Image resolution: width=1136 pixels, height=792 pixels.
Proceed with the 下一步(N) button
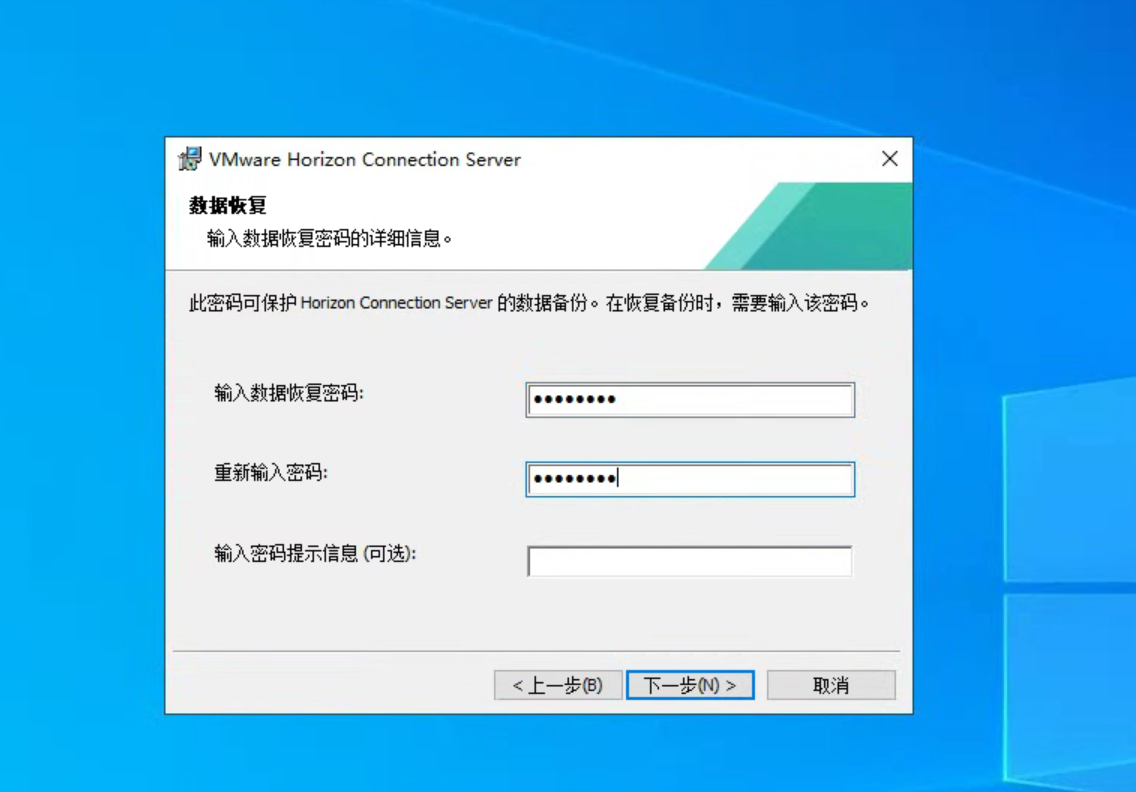pyautogui.click(x=690, y=685)
